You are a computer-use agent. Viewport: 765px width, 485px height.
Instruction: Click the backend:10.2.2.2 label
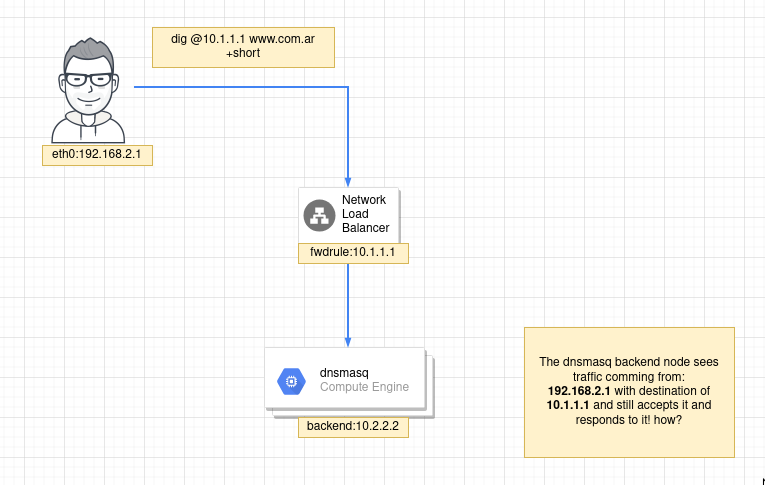[x=353, y=426]
